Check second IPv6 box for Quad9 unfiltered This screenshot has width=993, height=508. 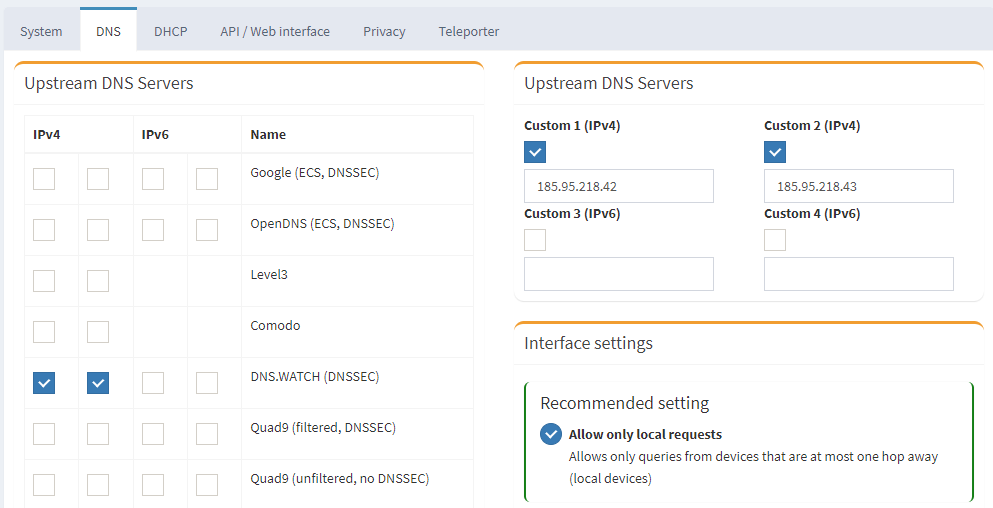[207, 485]
